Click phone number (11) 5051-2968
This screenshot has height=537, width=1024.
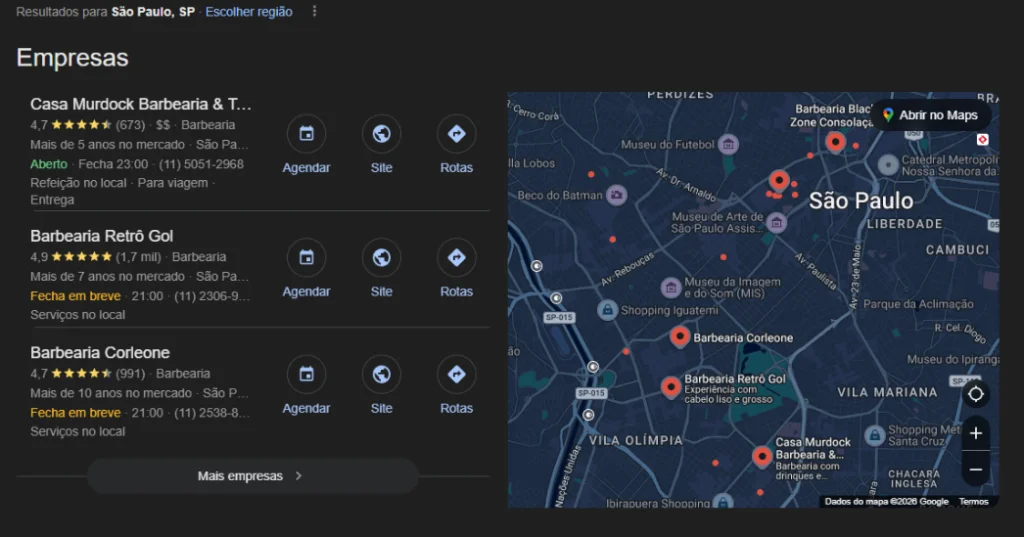pos(201,164)
